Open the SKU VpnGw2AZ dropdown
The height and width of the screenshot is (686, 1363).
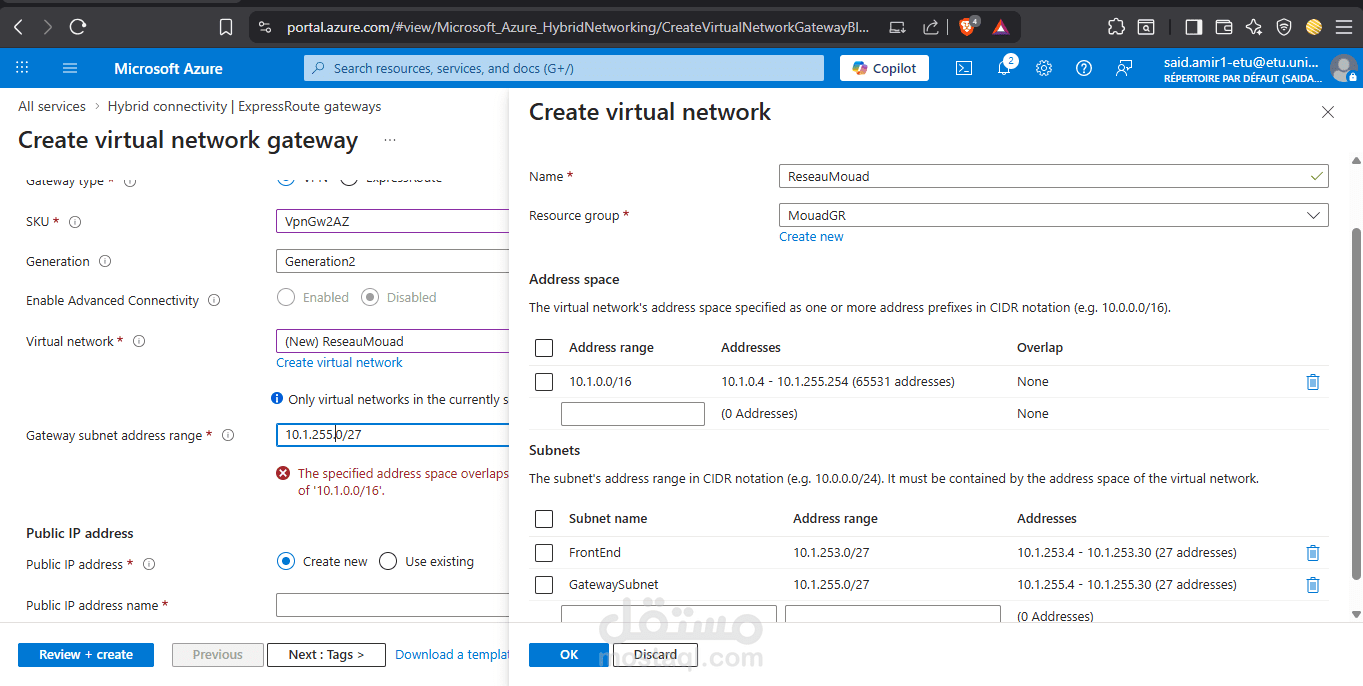coord(393,222)
